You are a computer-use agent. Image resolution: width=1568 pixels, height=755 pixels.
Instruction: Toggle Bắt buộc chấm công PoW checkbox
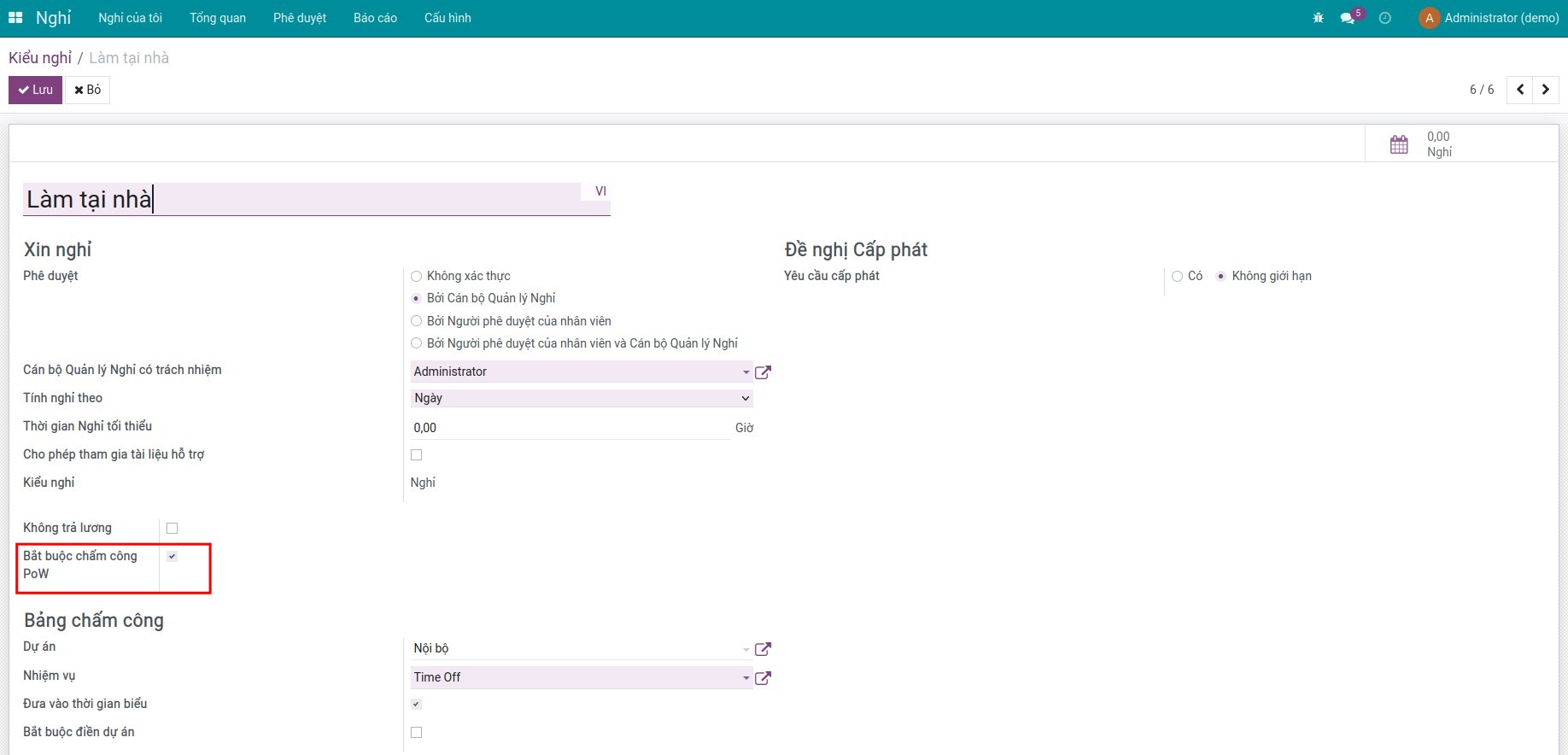pos(172,557)
